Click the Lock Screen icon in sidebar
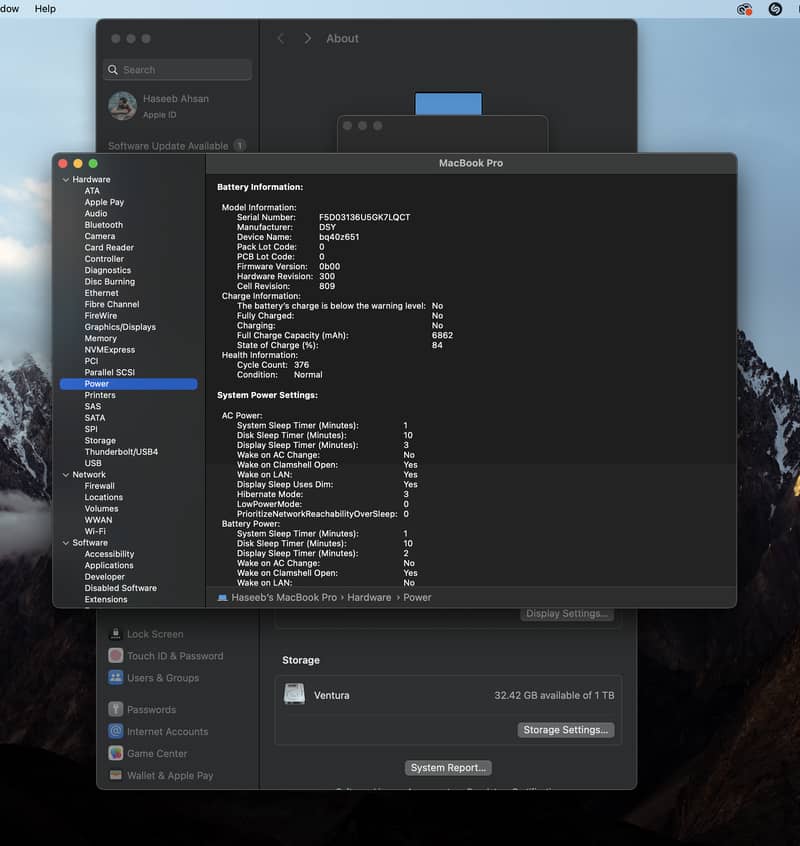 pyautogui.click(x=116, y=634)
